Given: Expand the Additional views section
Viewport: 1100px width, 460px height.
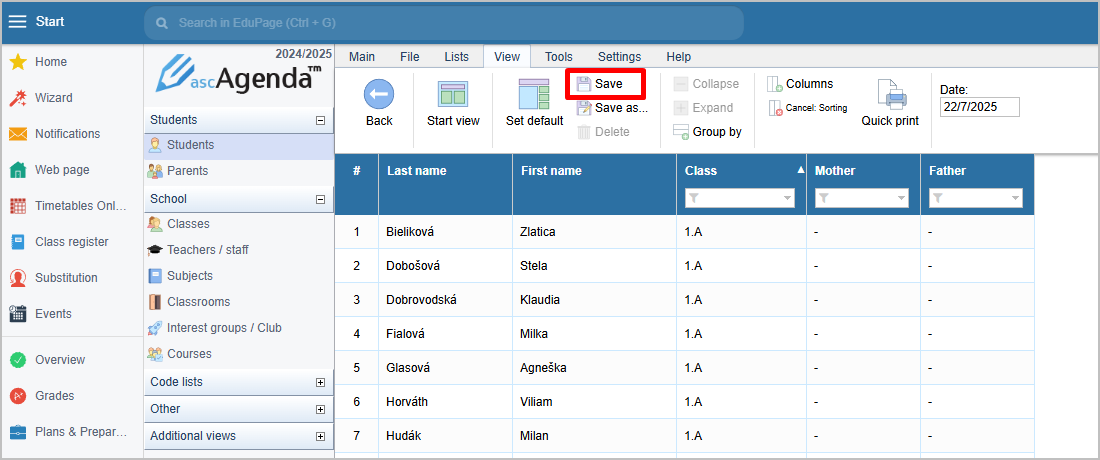Looking at the screenshot, I should (321, 436).
